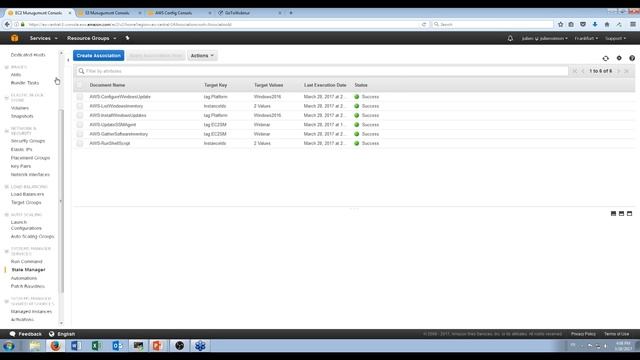
Task: Open a new browser tab
Action: click(x=291, y=13)
